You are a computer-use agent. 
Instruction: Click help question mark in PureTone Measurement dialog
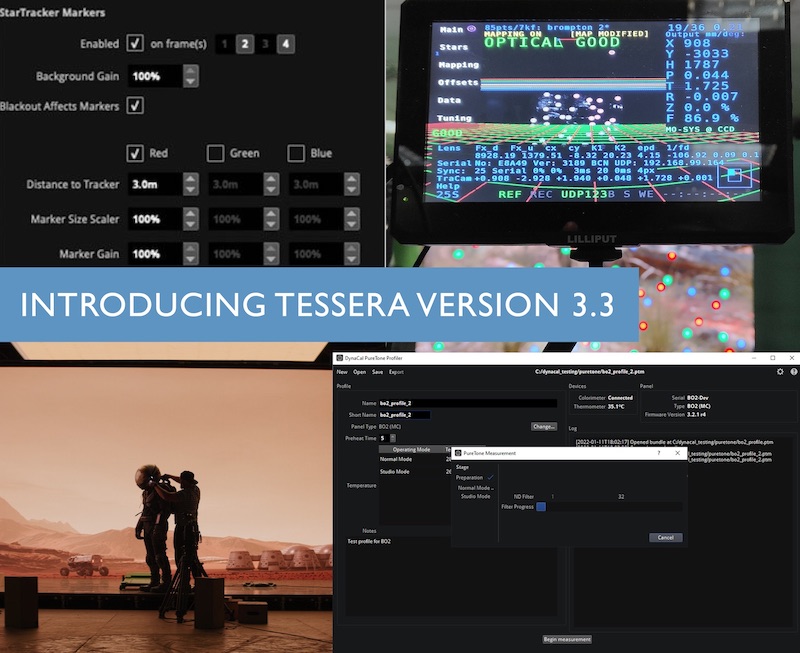point(657,453)
